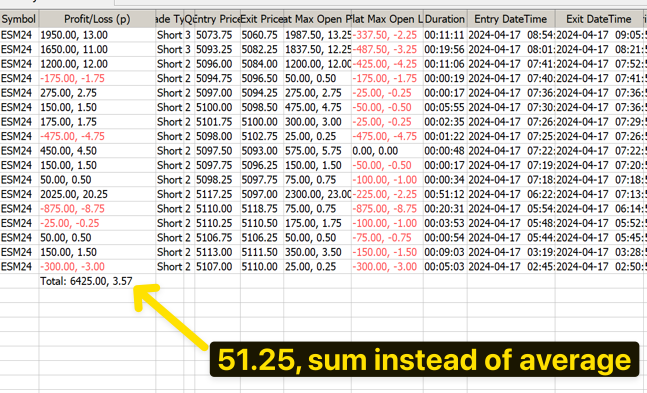Click duration 00:51:12 cell

point(445,194)
